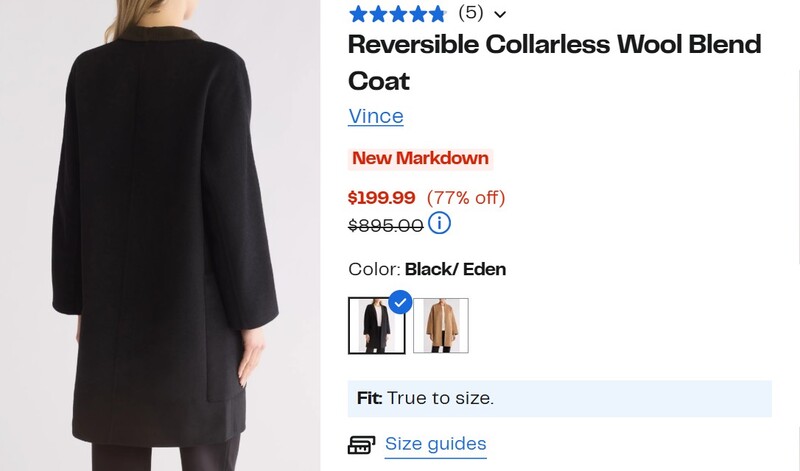Screen dimensions: 800x471
Task: Click the blue checkmark on selected swatch
Action: click(400, 302)
